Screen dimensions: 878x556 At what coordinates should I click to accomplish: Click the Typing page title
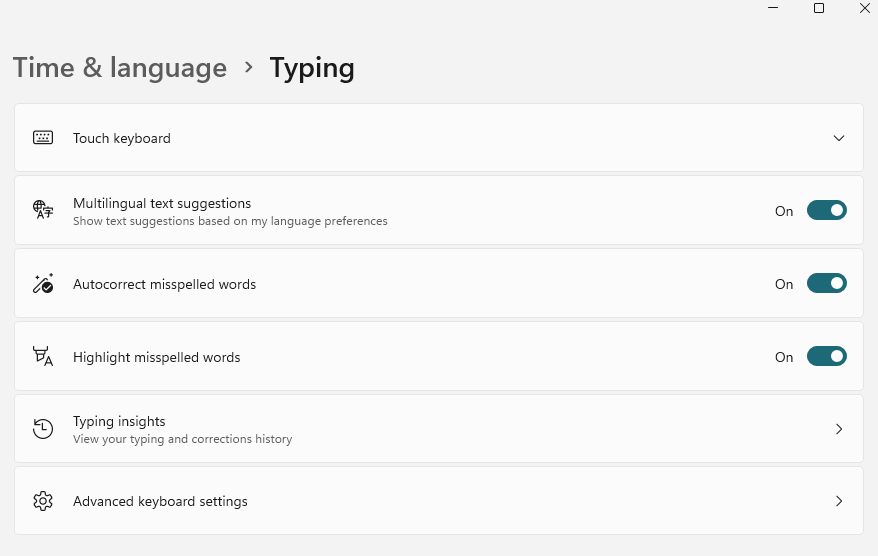click(x=312, y=69)
